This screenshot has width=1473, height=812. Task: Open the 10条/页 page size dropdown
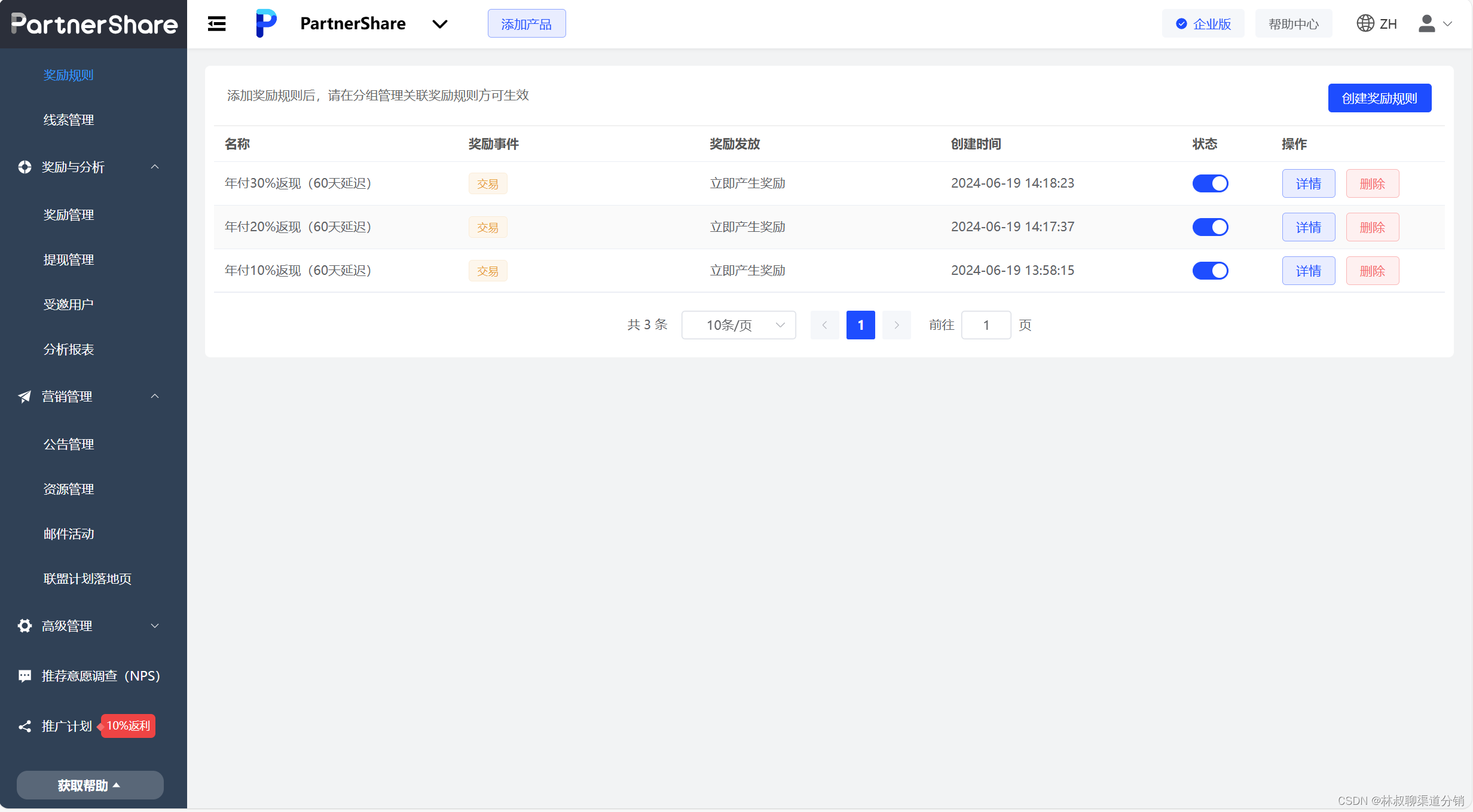tap(738, 325)
